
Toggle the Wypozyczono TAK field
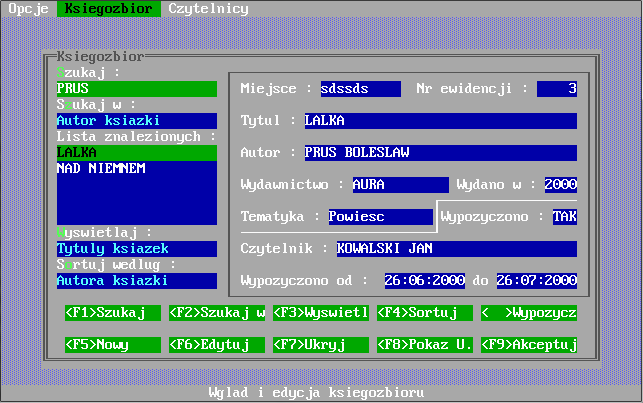coord(564,216)
